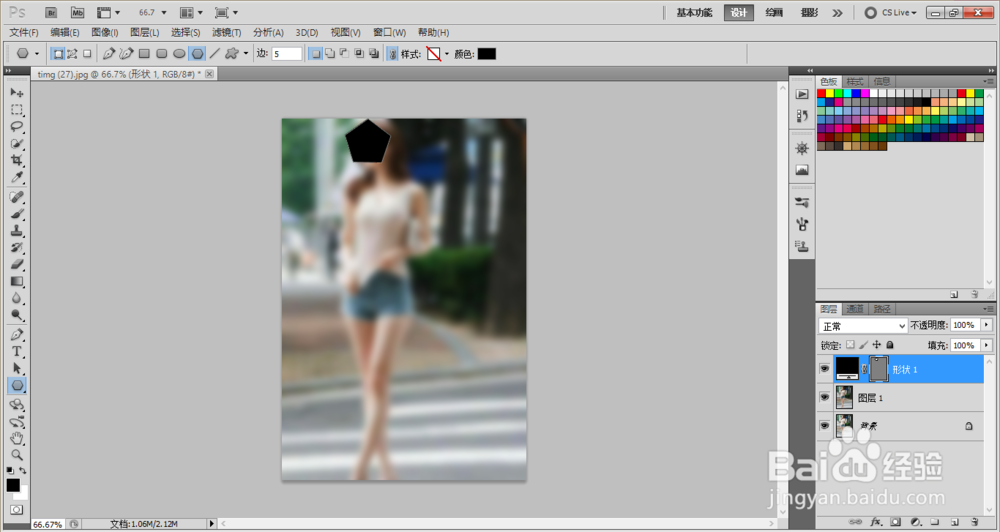Open CS Live menu
The image size is (1000, 532).
click(891, 13)
